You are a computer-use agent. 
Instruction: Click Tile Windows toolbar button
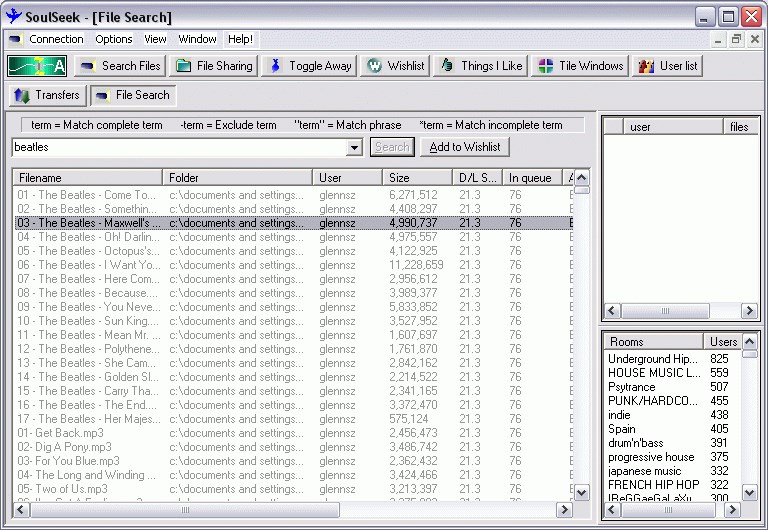[x=580, y=66]
